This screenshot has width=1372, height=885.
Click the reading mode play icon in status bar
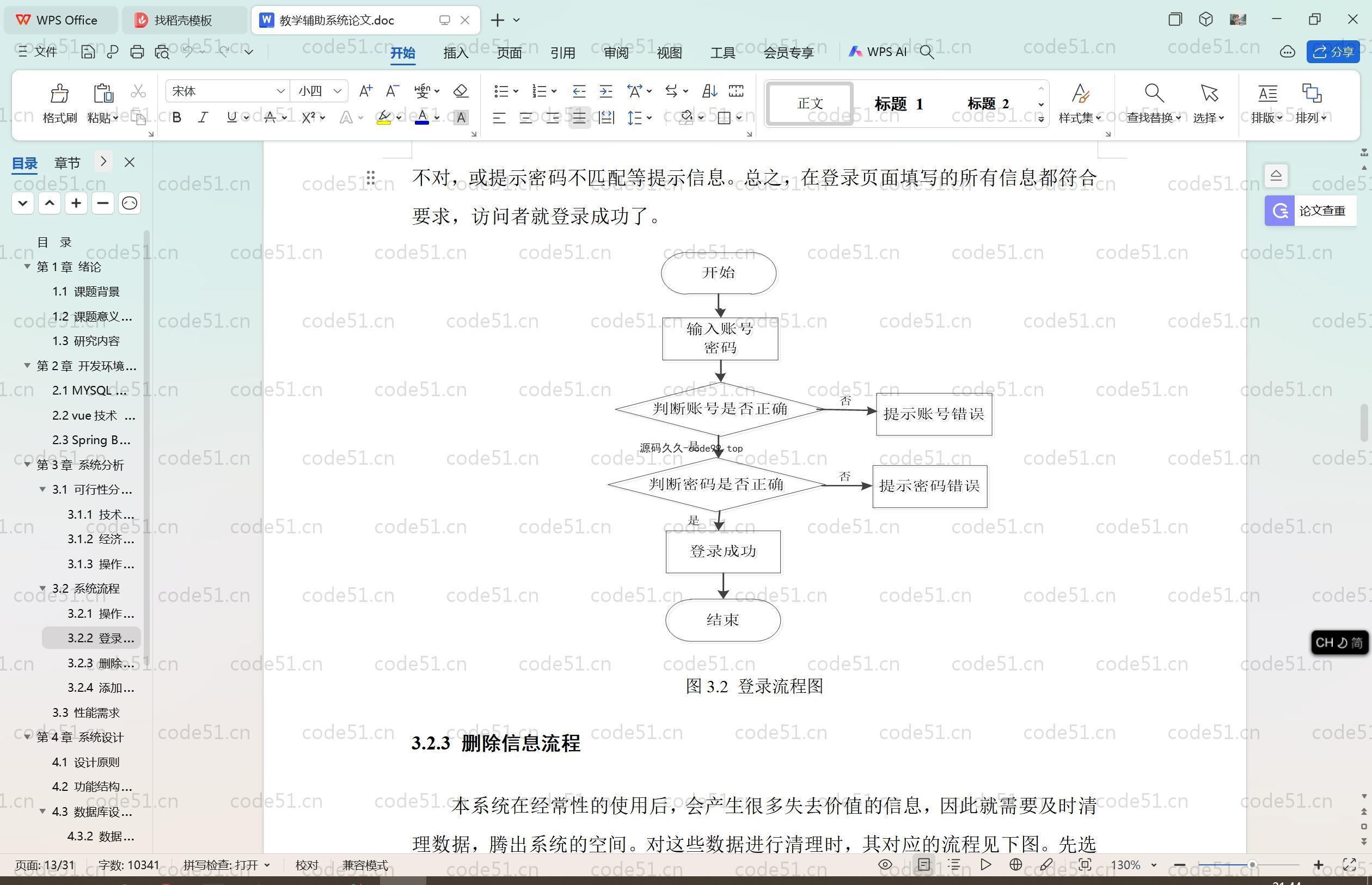point(985,864)
